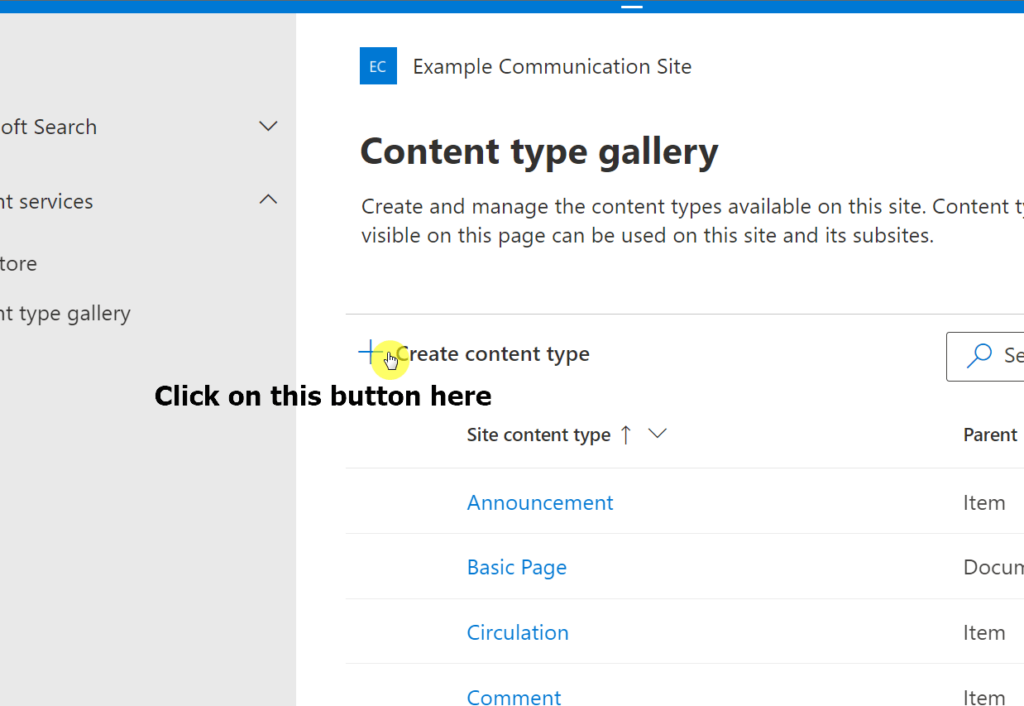Open the Basic Page content type
The width and height of the screenshot is (1024, 706).
(x=517, y=568)
